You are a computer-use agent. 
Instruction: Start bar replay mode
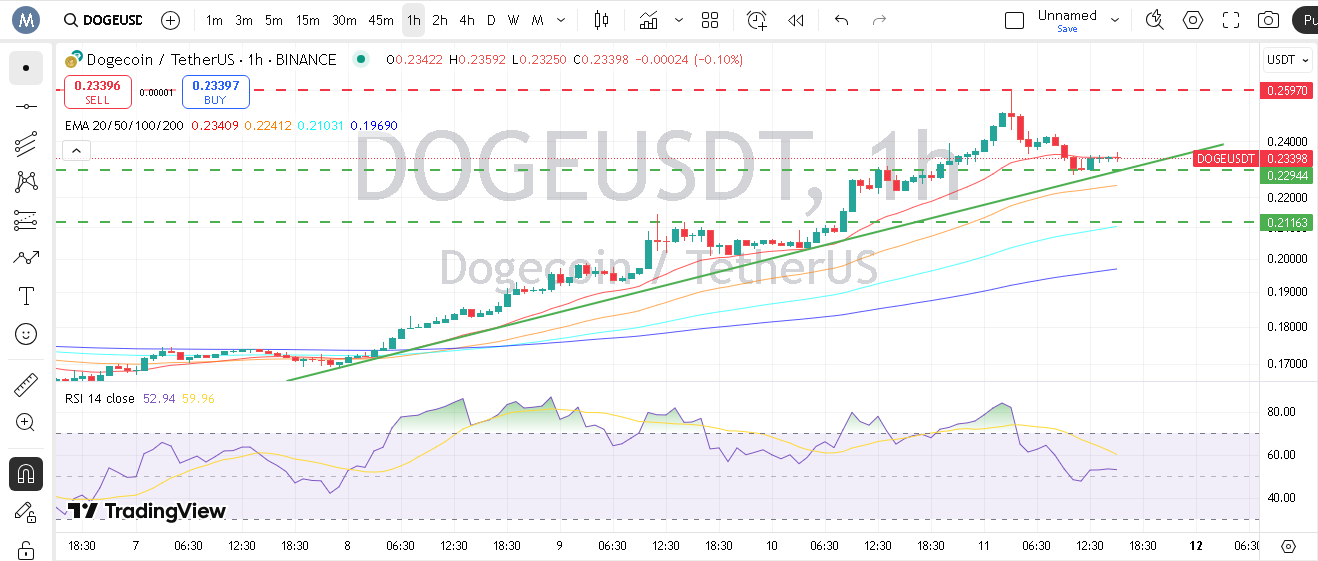point(796,20)
